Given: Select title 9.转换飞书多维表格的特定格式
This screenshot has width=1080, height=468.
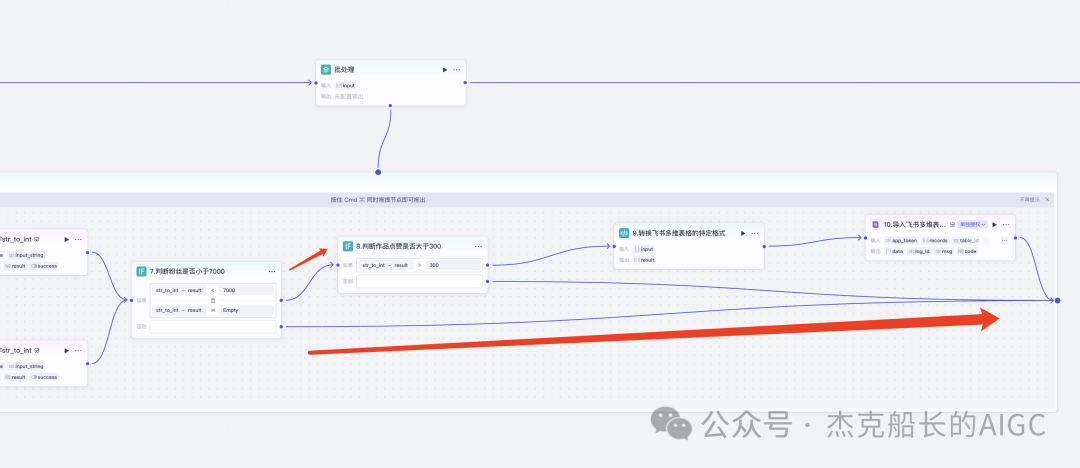Looking at the screenshot, I should click(678, 233).
